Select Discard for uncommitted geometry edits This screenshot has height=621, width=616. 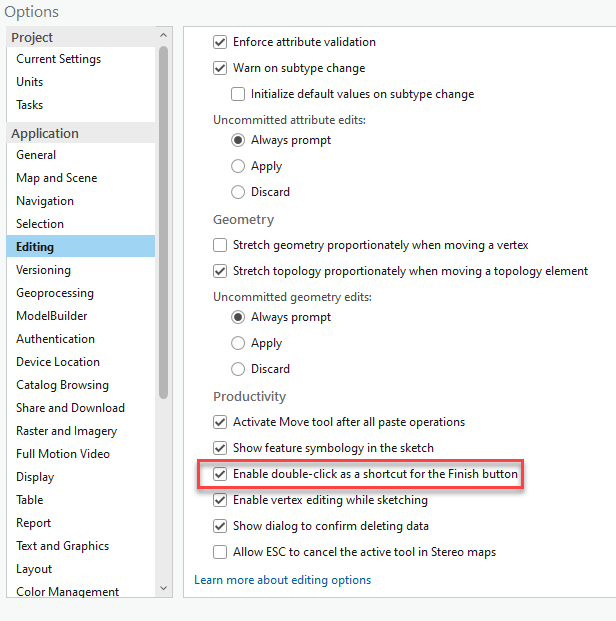(238, 369)
